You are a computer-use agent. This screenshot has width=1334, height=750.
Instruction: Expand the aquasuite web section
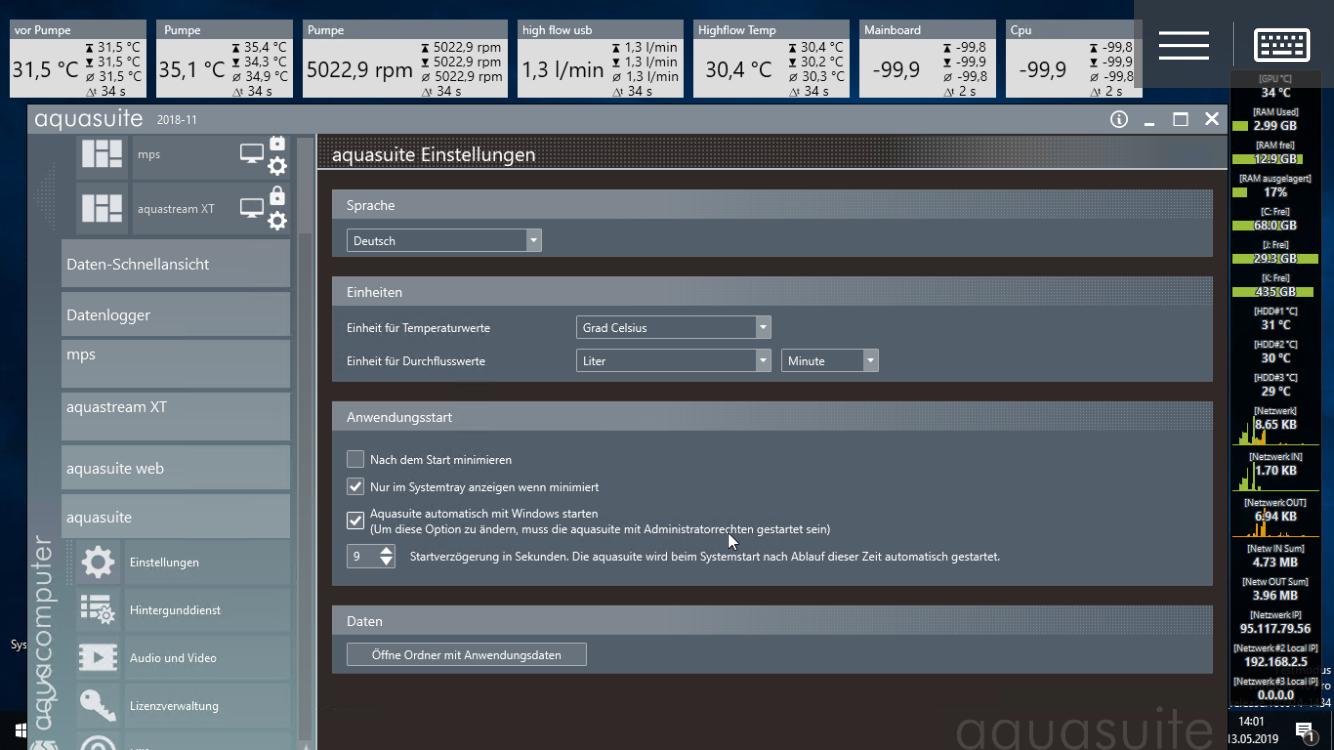pyautogui.click(x=176, y=468)
